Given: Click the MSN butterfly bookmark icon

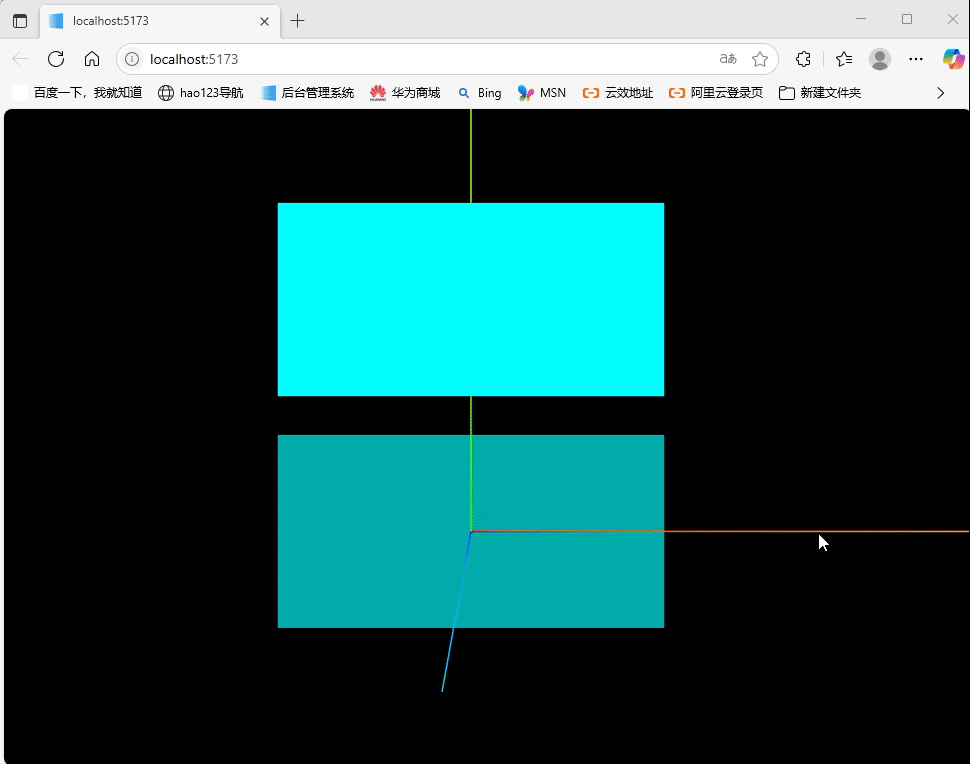Looking at the screenshot, I should (524, 92).
